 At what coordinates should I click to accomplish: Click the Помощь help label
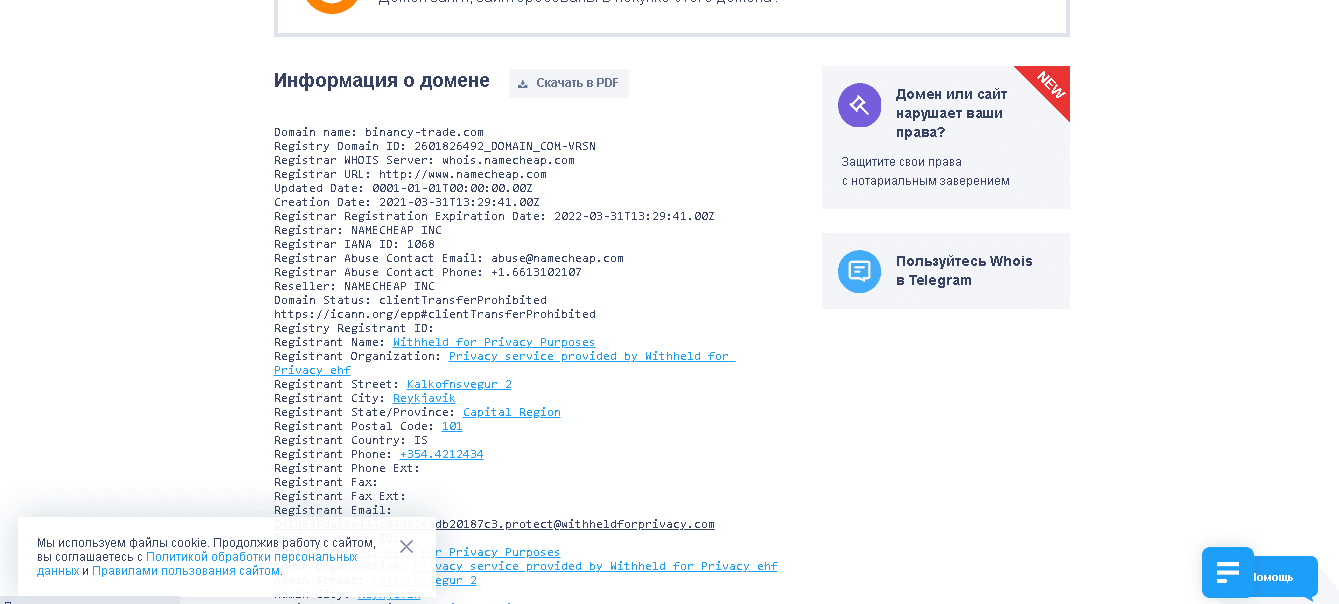tap(1273, 577)
